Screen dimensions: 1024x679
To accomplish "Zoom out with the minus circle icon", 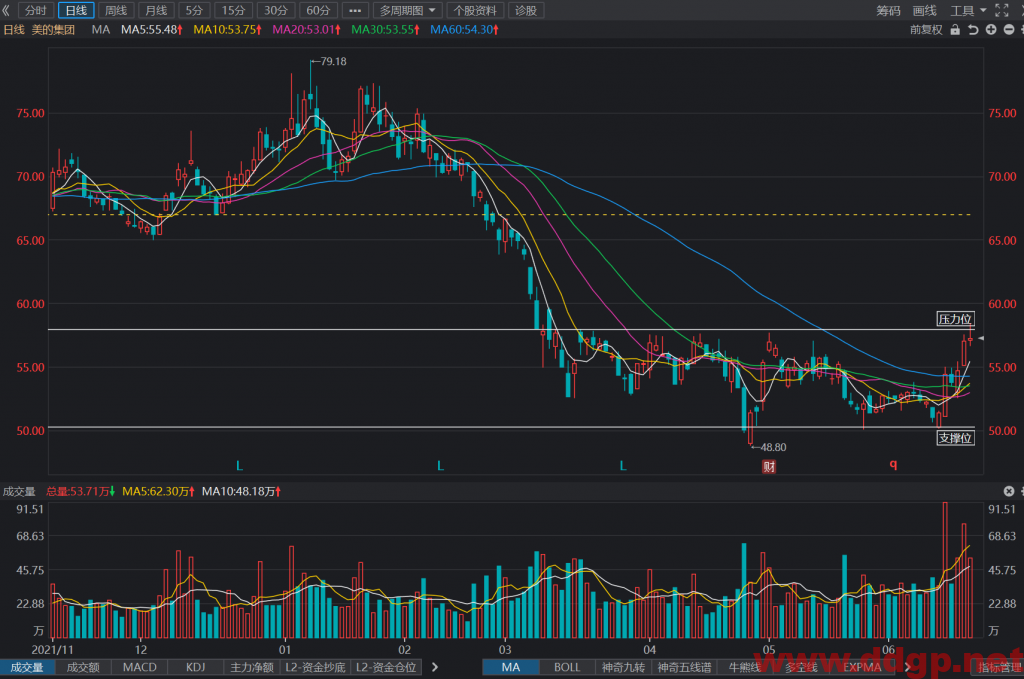I will tap(1008, 29).
